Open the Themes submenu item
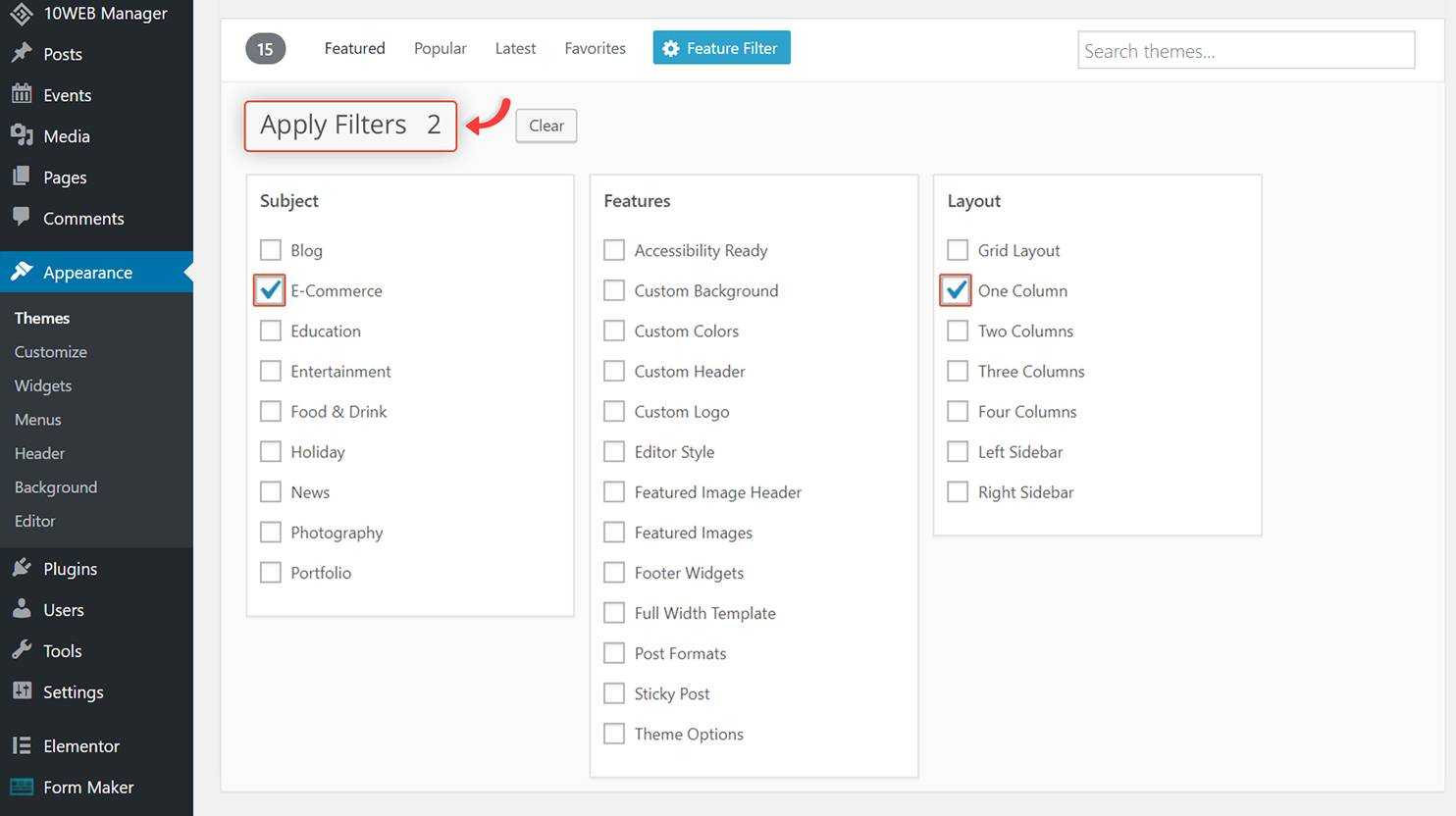The width and height of the screenshot is (1456, 816). point(42,318)
